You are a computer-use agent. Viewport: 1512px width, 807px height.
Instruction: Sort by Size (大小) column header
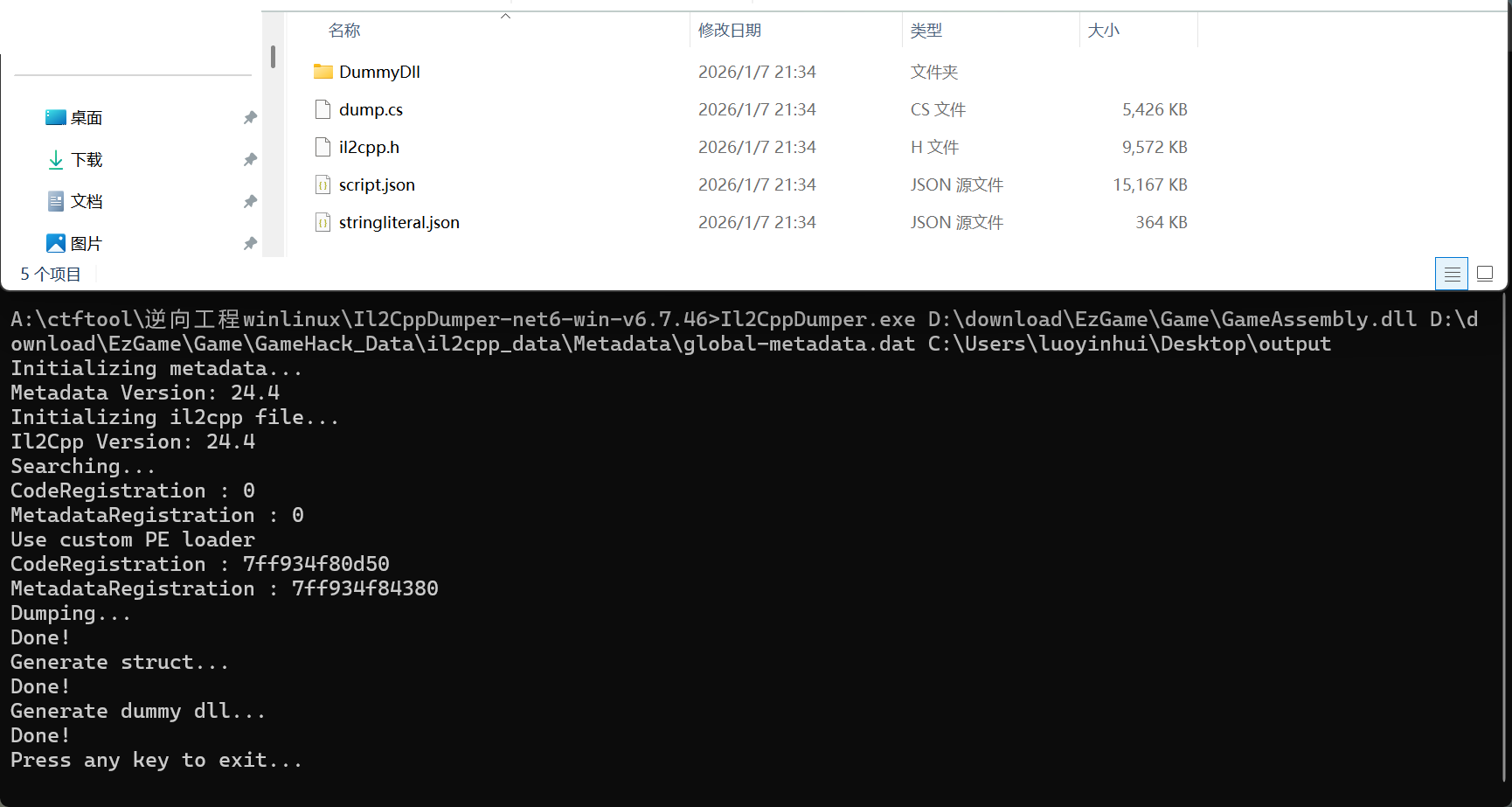click(1103, 31)
